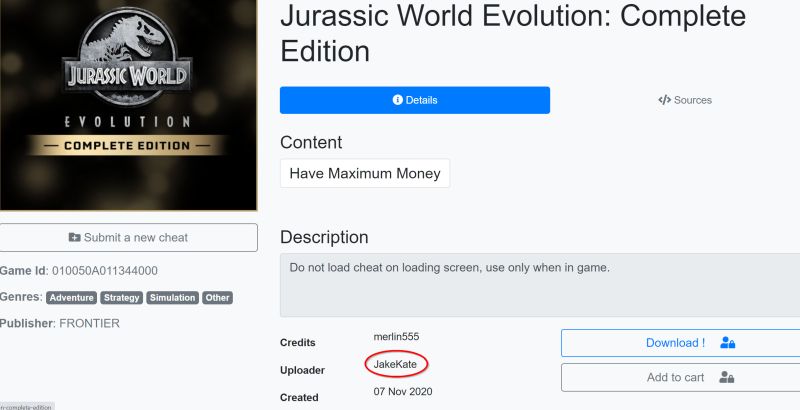Screen dimensions: 800x410
Task: Click the info icon on Details tab
Action: (397, 100)
